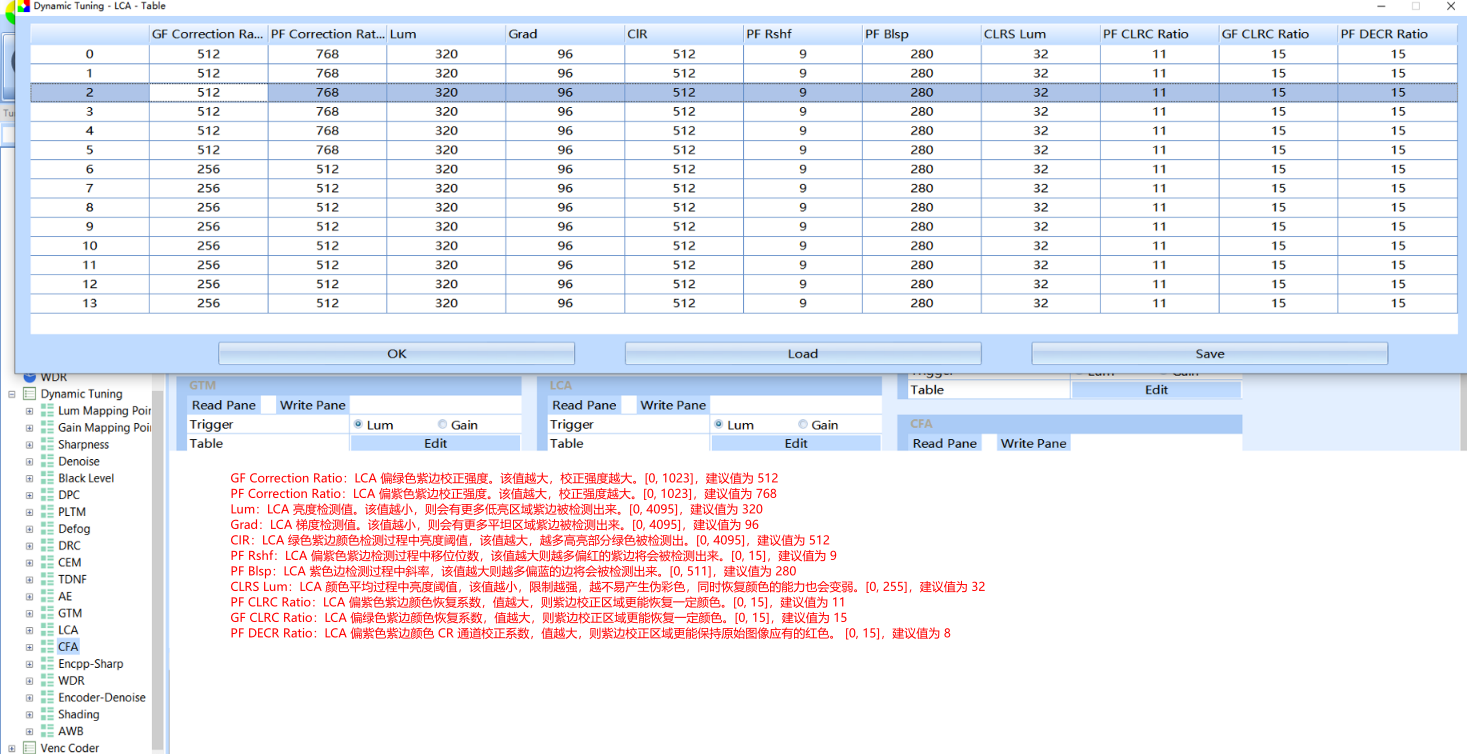Screen dimensions: 1467x754
Task: Expand the Lum Mapping Point node
Action: [29, 410]
